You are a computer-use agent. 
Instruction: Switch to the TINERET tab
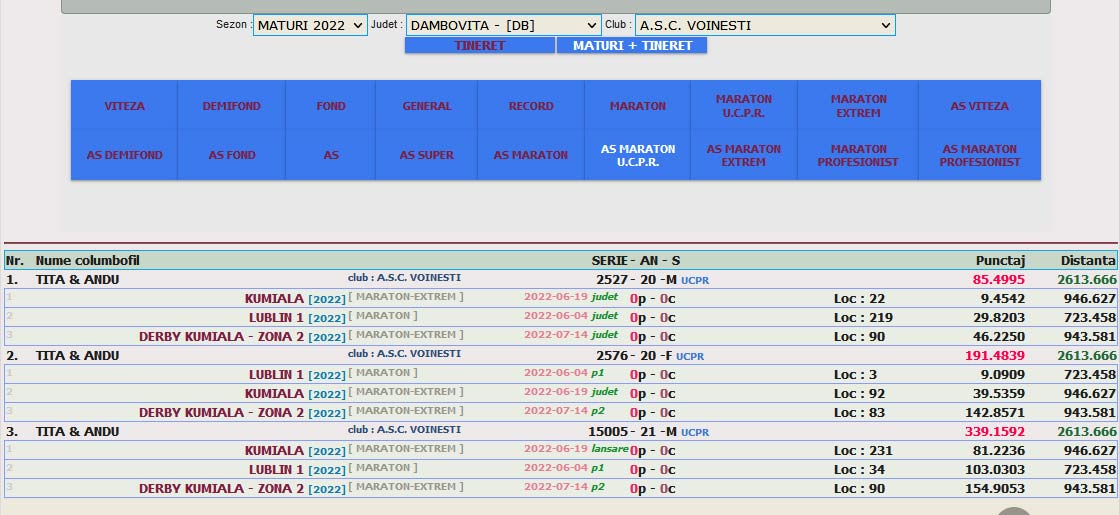pos(480,45)
